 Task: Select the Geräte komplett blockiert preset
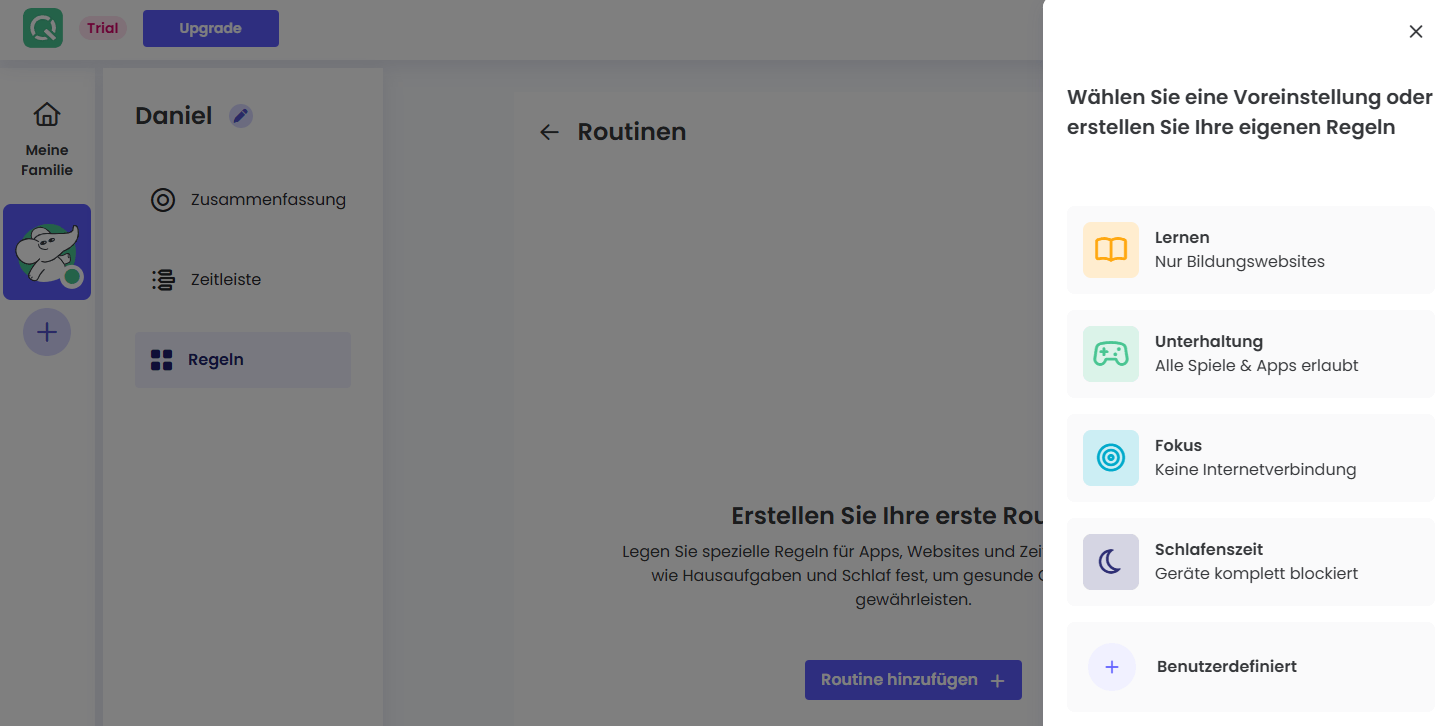(x=1256, y=574)
